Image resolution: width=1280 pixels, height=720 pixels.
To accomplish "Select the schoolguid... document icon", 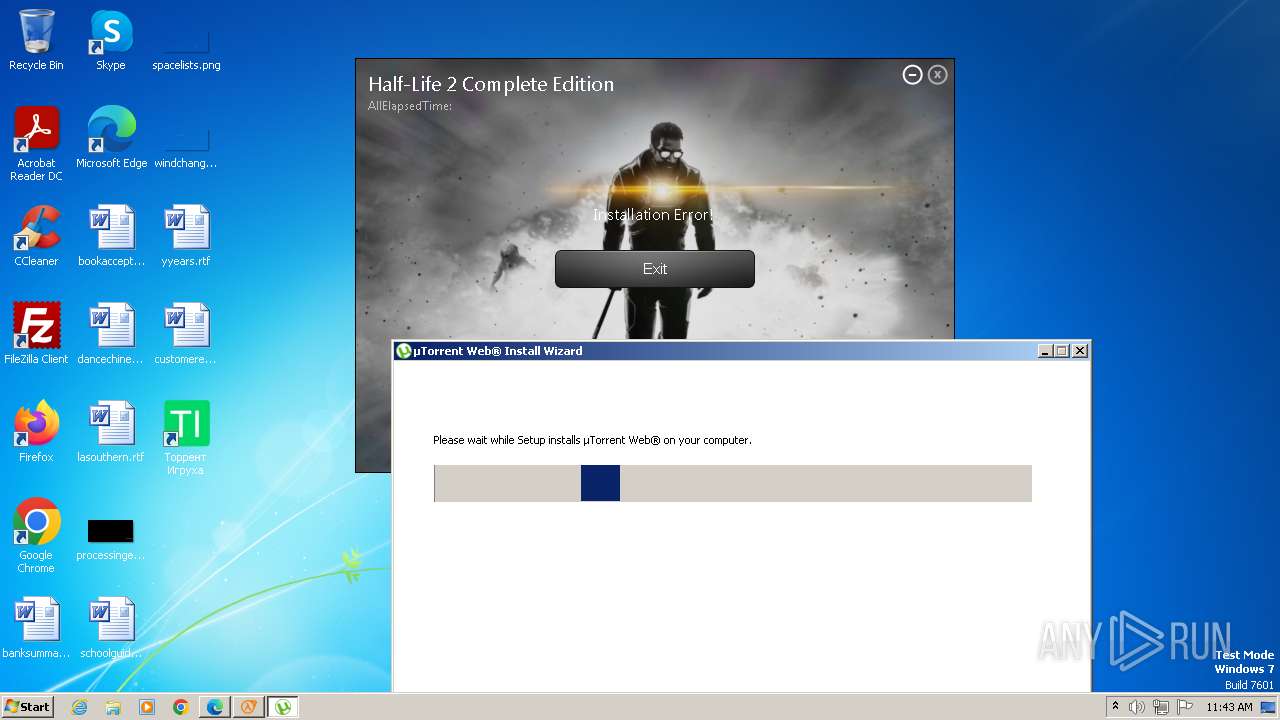I will [x=111, y=628].
